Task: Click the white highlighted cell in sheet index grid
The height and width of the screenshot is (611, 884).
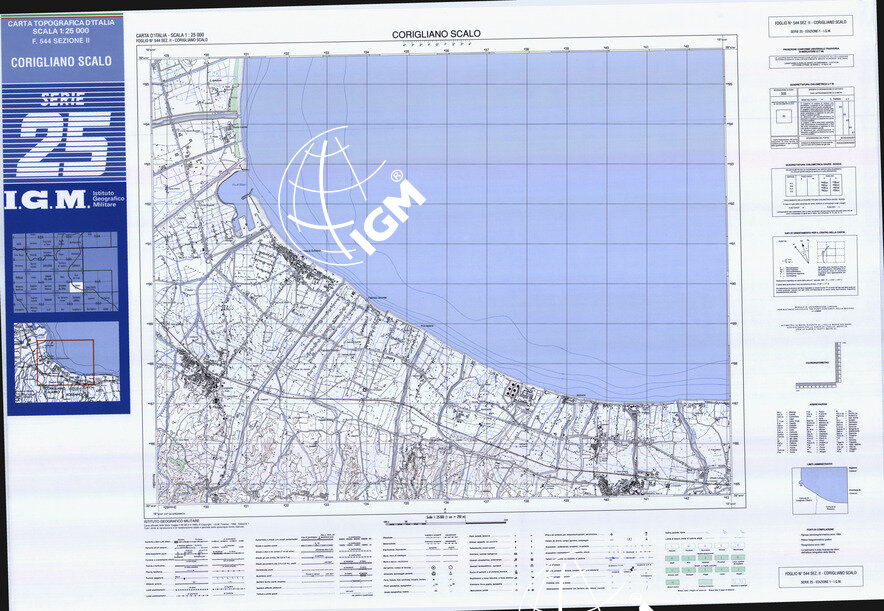Action: pyautogui.click(x=77, y=287)
